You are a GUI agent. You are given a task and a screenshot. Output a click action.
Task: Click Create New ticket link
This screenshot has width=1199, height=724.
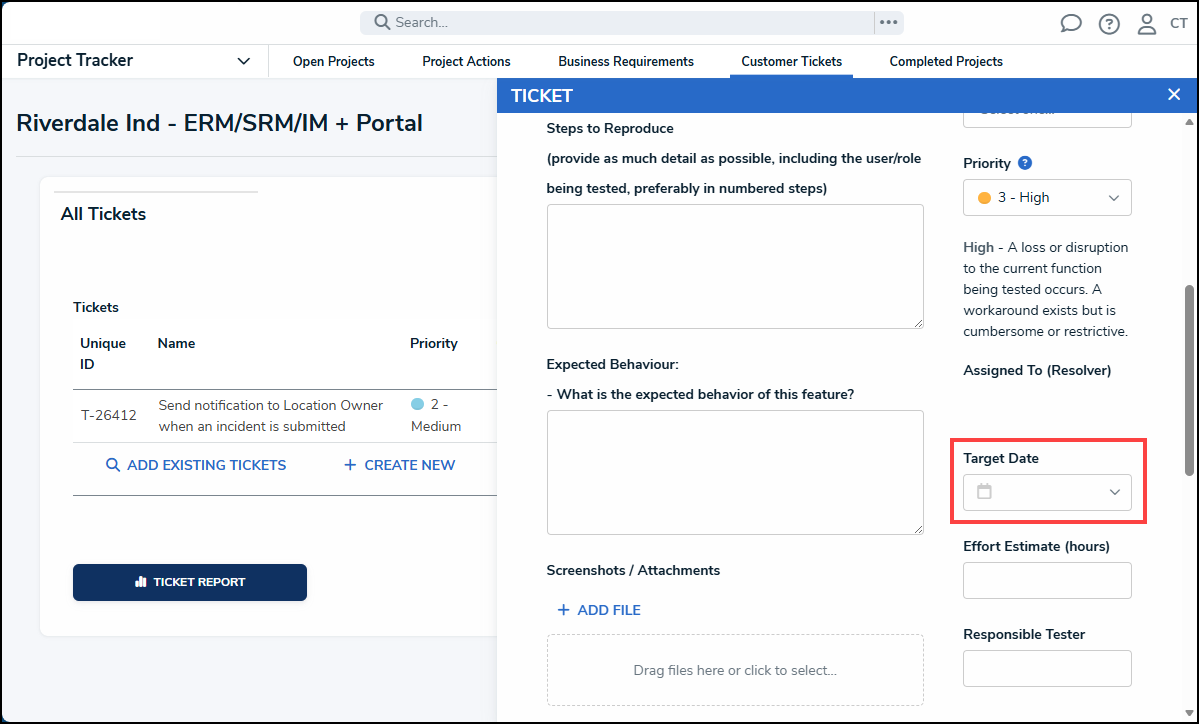coord(399,465)
